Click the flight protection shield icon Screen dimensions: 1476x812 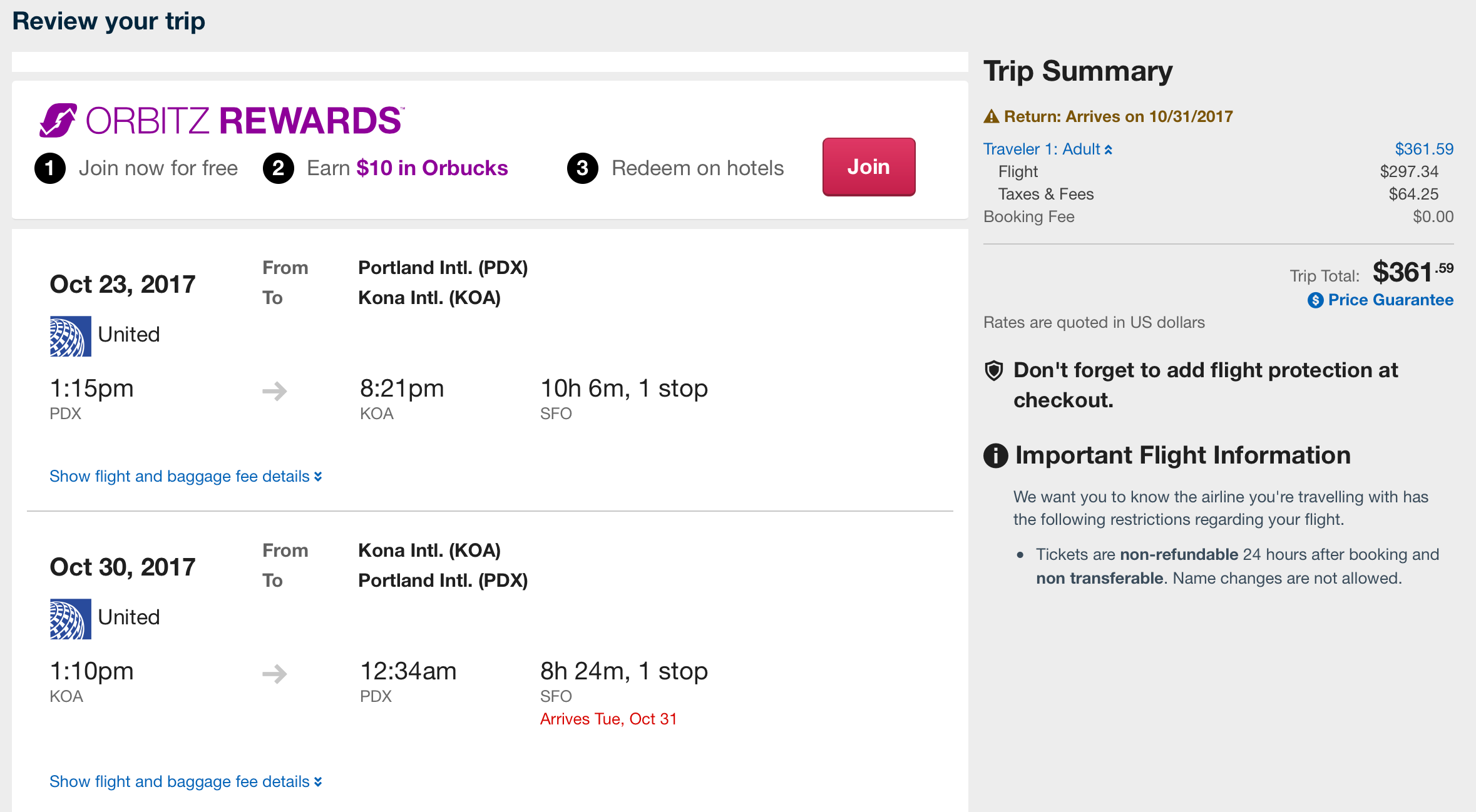click(993, 370)
